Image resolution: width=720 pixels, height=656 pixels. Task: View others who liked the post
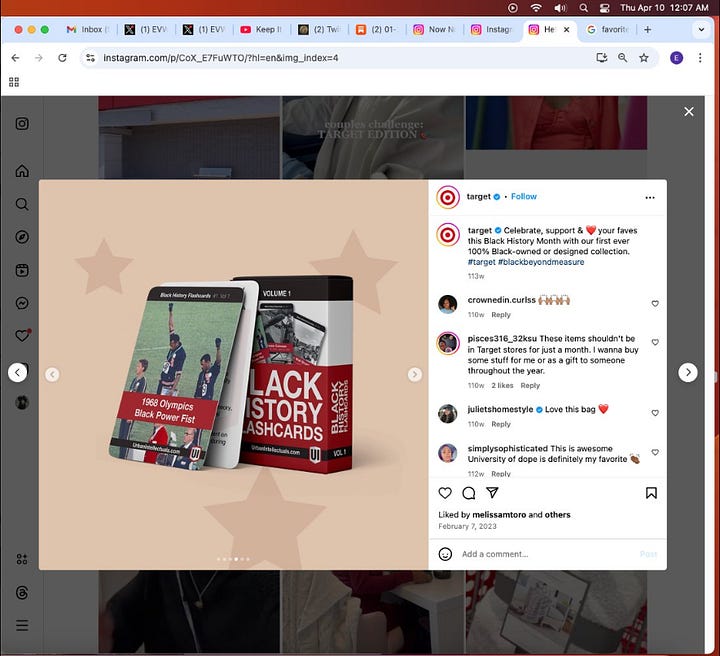557,515
